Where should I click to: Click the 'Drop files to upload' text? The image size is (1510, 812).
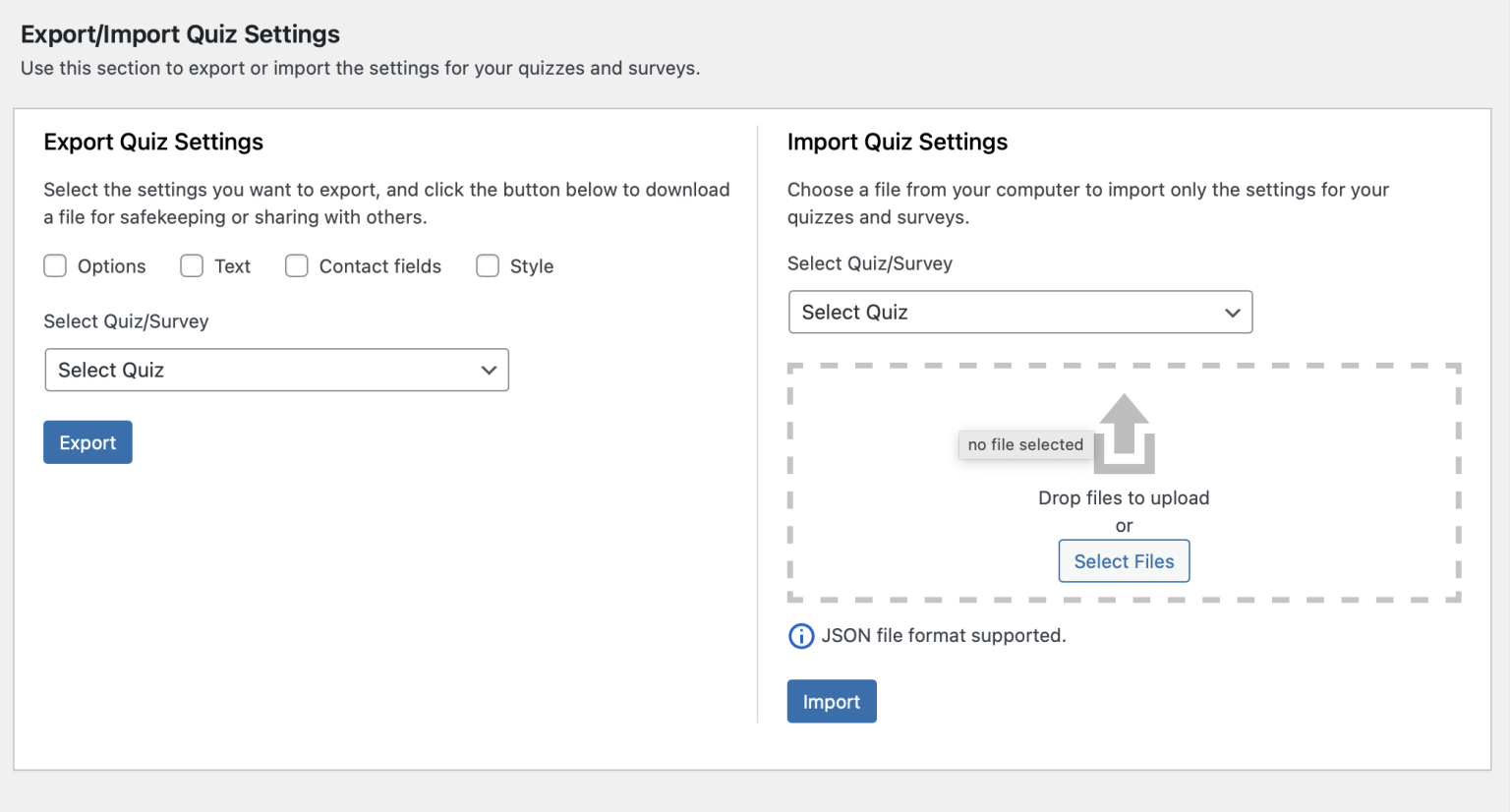1124,497
